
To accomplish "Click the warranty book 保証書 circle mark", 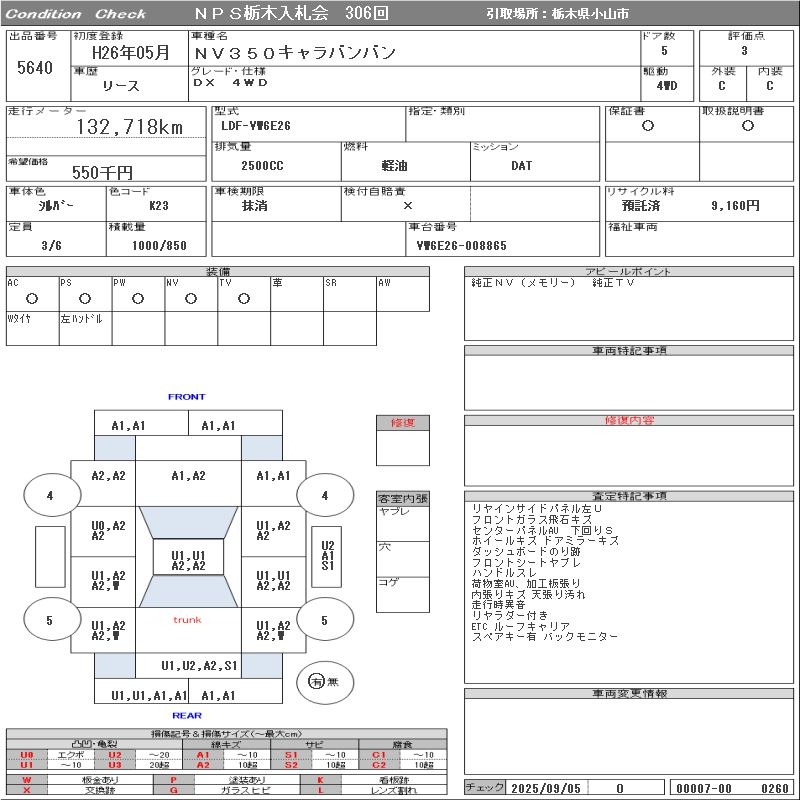I will (648, 126).
